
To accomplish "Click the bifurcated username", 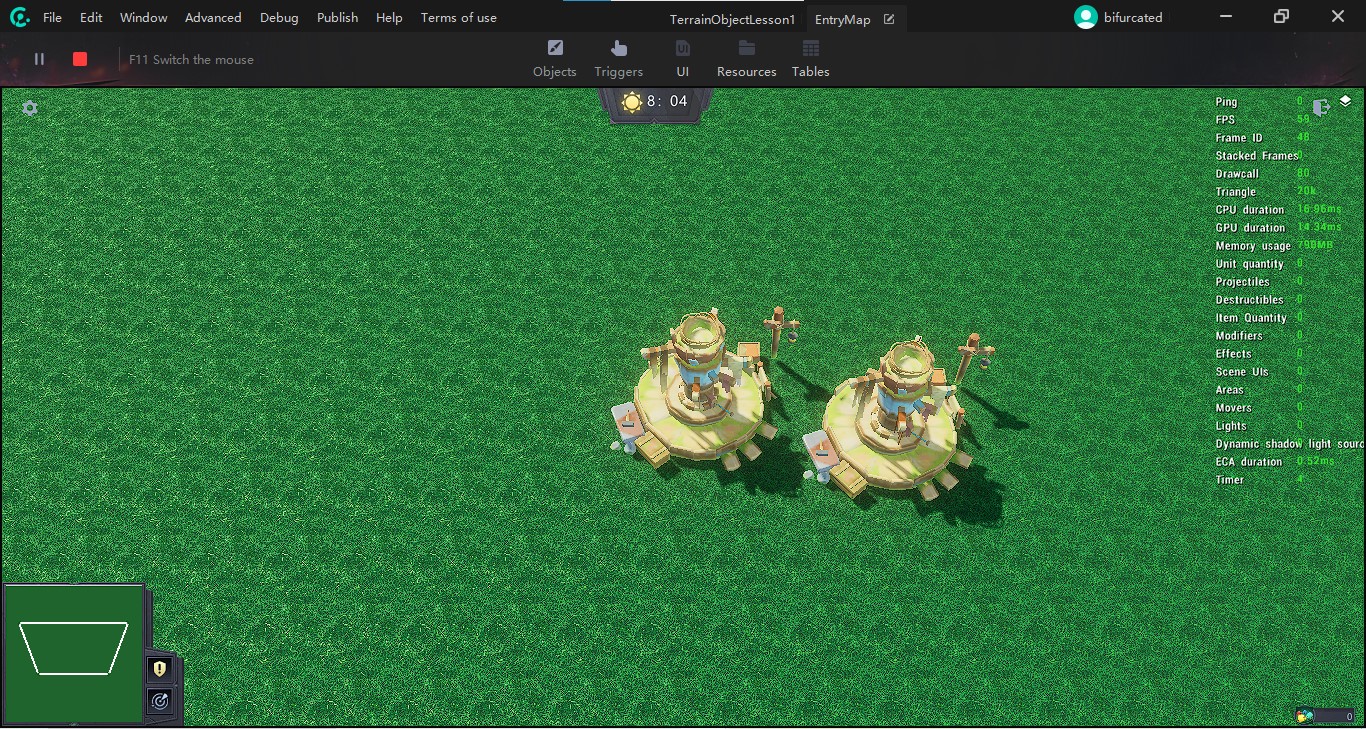I will (x=1133, y=17).
